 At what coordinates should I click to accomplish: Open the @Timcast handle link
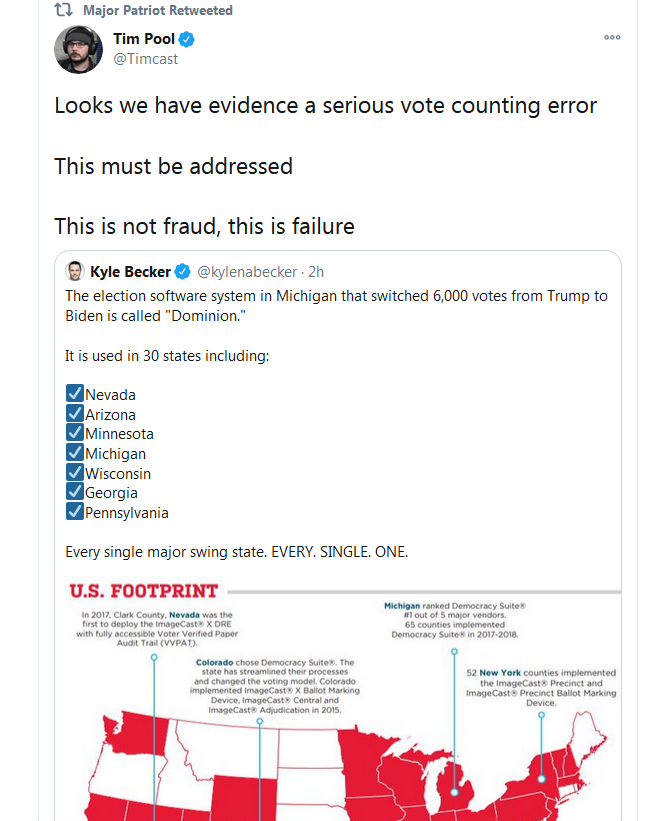146,59
